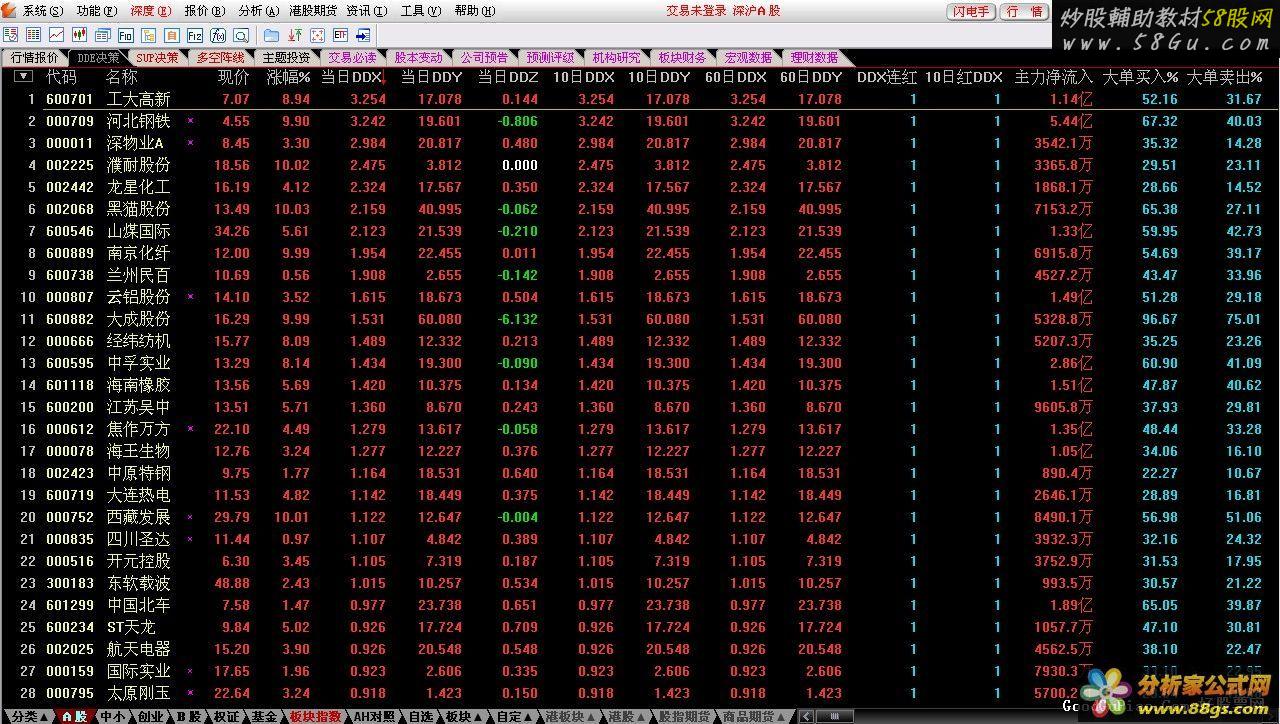Viewport: 1280px width, 724px height.
Task: Click the red-green up/down arrows icon
Action: (295, 36)
